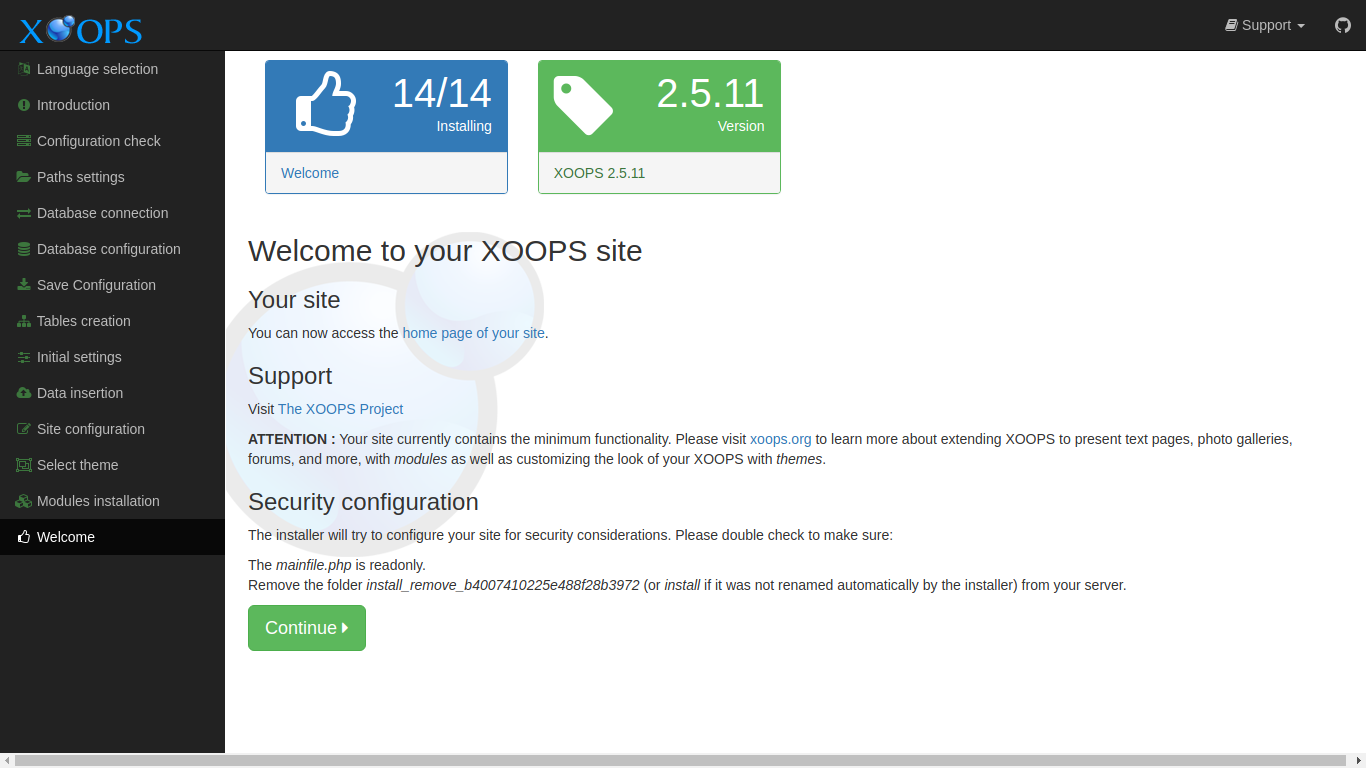
Task: Select the Modules installation puzzle icon
Action: 21,501
